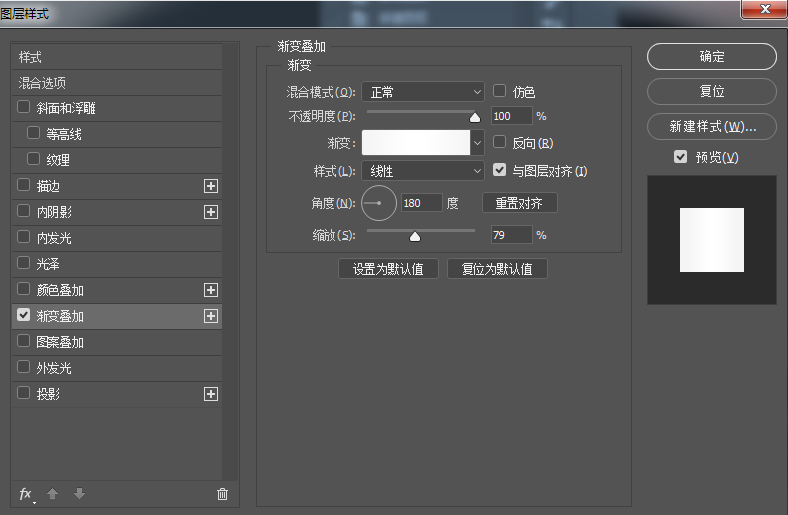Click the plus icon beside 内阴影
Image resolution: width=788 pixels, height=515 pixels.
(211, 212)
